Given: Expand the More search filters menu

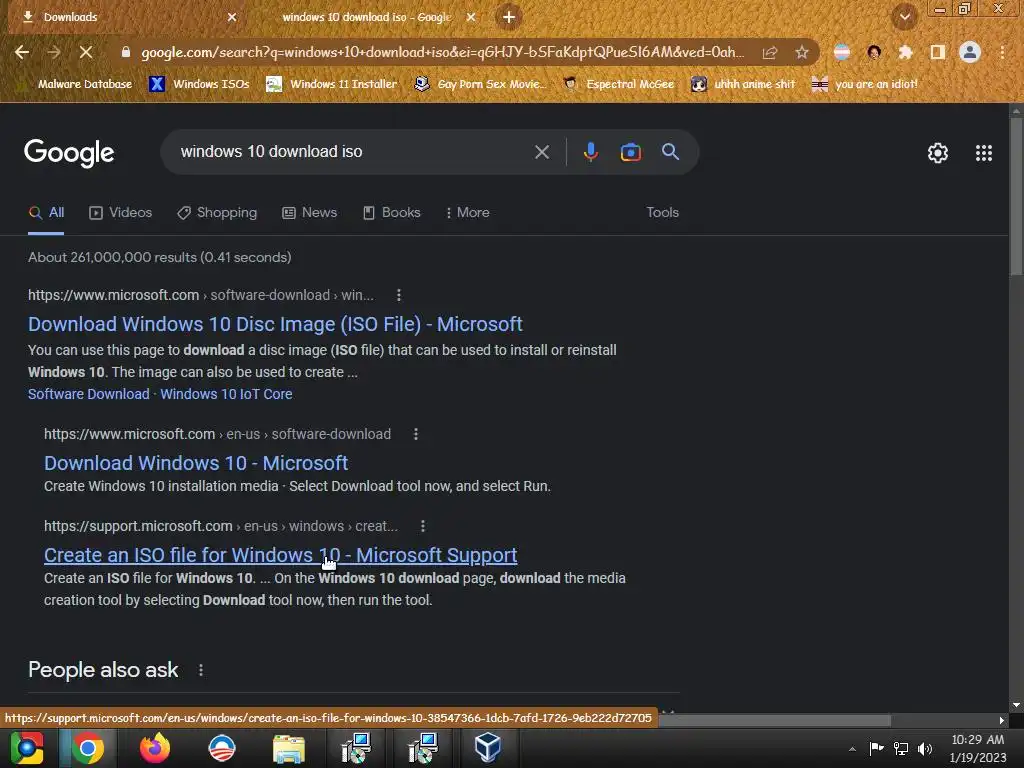Looking at the screenshot, I should (x=468, y=212).
